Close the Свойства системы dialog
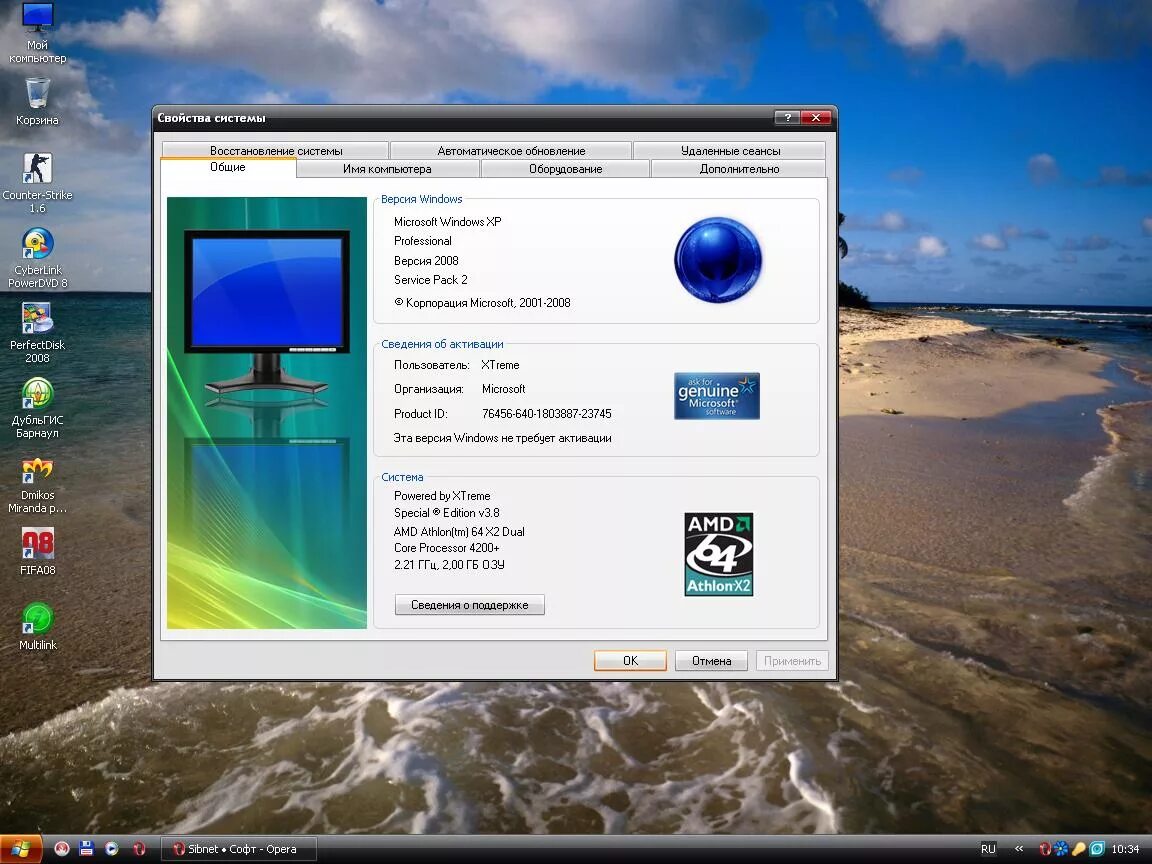 pos(816,118)
